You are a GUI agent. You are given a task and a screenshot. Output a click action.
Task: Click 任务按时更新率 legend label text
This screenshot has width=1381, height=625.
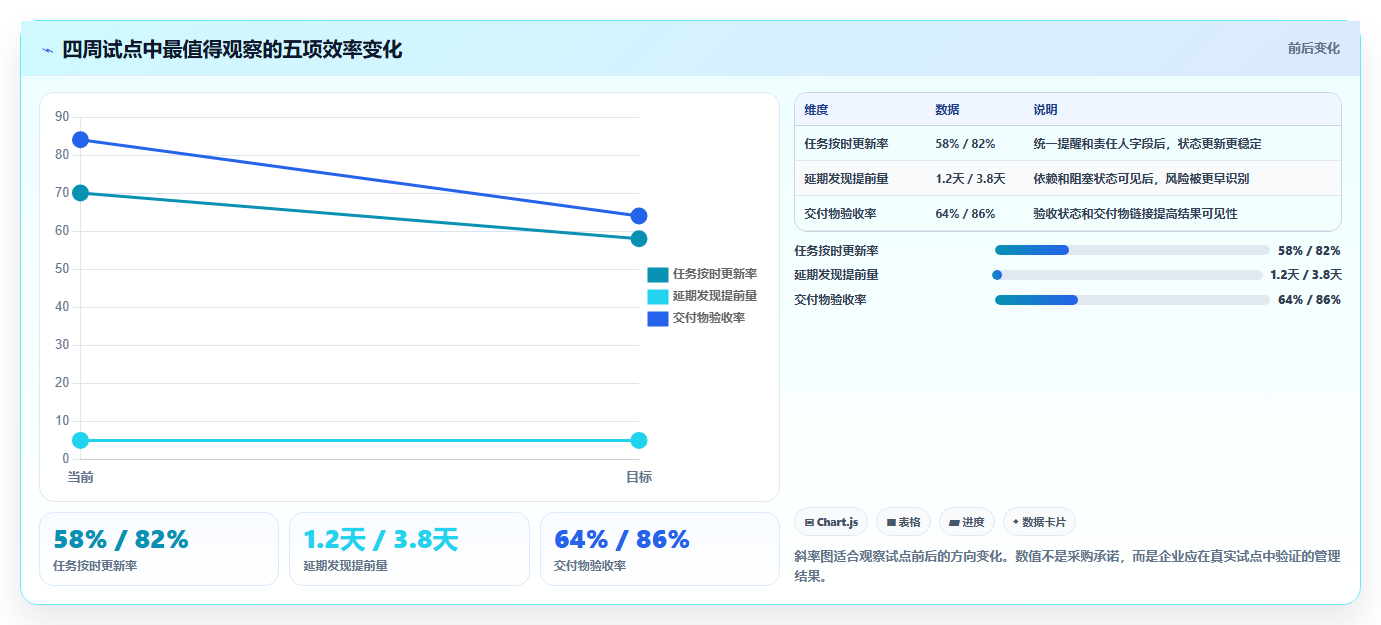715,274
